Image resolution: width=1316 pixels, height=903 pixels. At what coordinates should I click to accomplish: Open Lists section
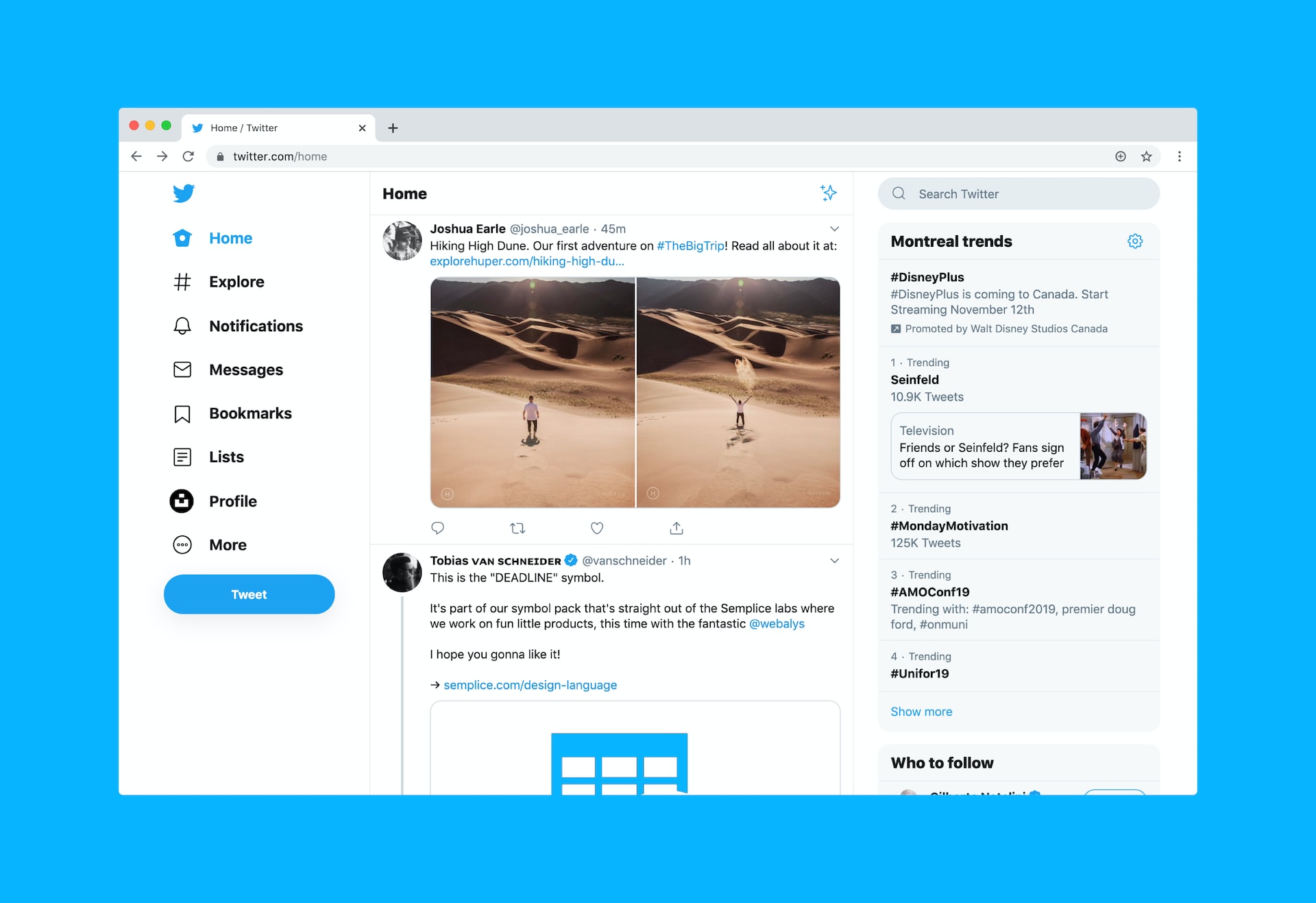(225, 457)
